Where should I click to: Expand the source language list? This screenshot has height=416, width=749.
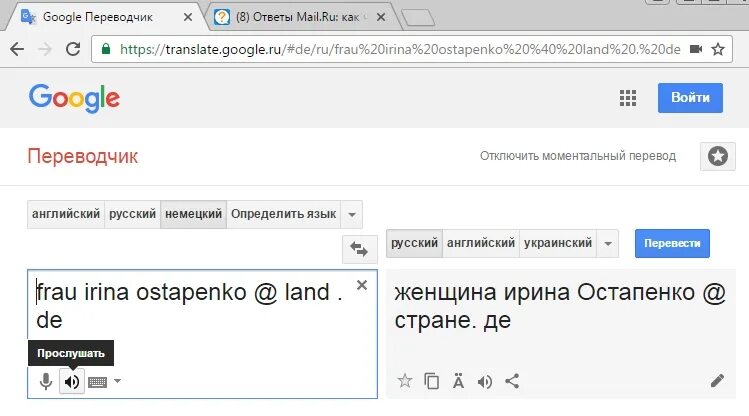click(x=352, y=214)
